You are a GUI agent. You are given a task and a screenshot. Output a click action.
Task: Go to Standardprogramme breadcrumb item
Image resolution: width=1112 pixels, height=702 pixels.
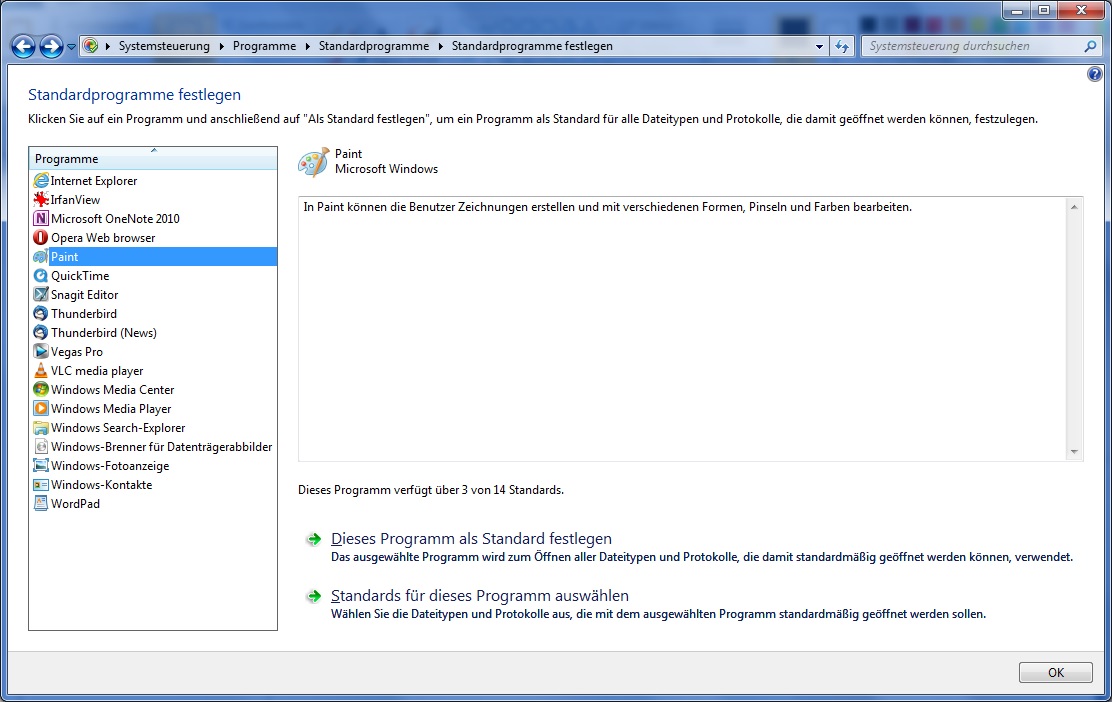[x=373, y=46]
